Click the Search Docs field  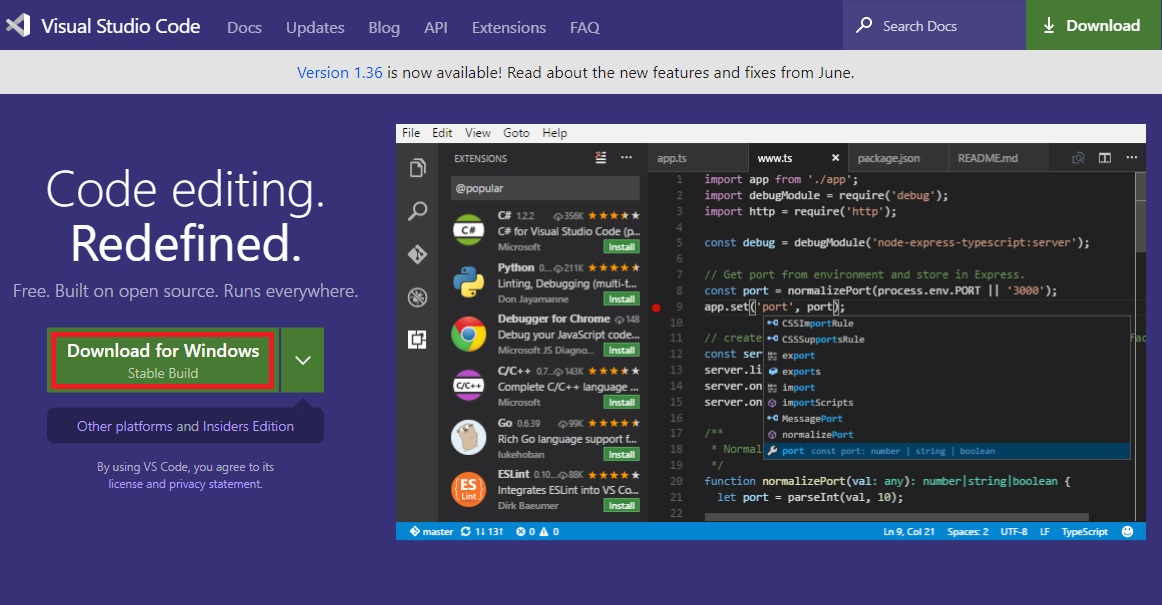pos(934,25)
